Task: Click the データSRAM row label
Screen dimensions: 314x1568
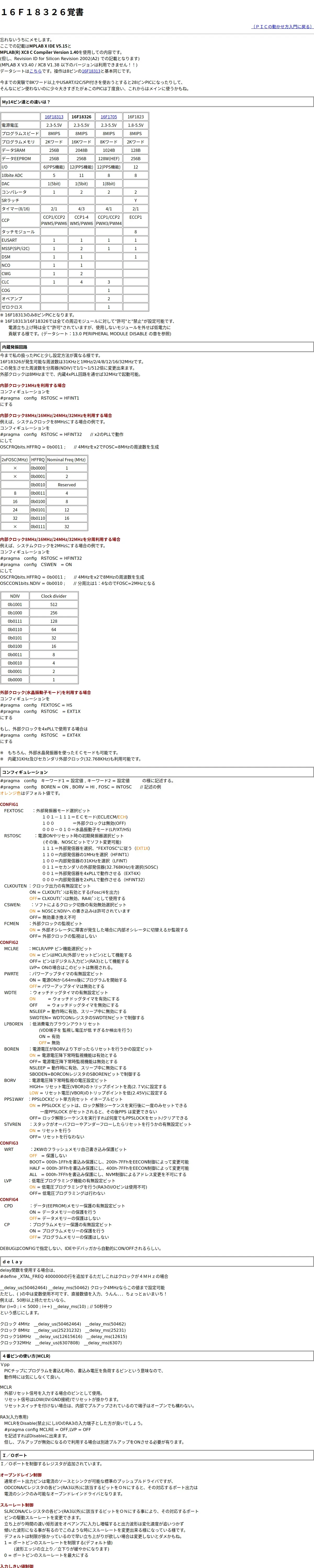Action: tap(20, 150)
